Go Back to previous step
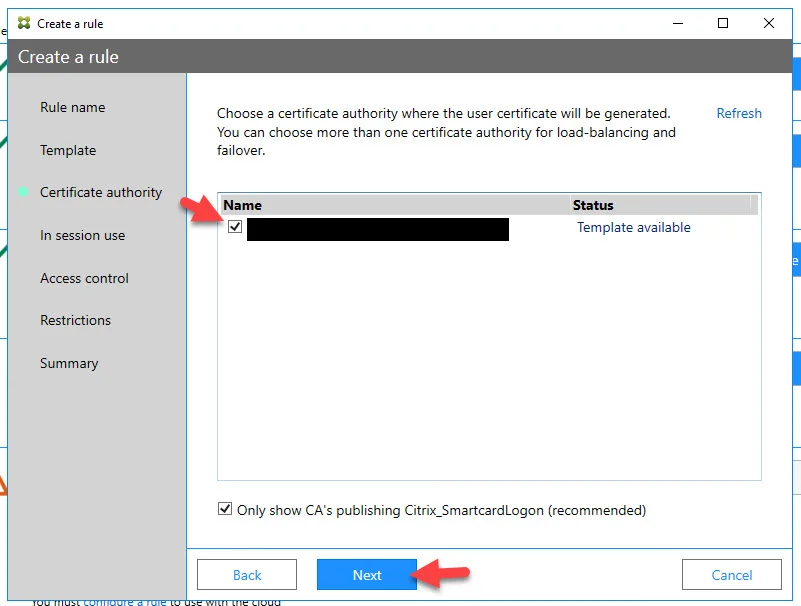Image resolution: width=801 pixels, height=606 pixels. point(247,574)
